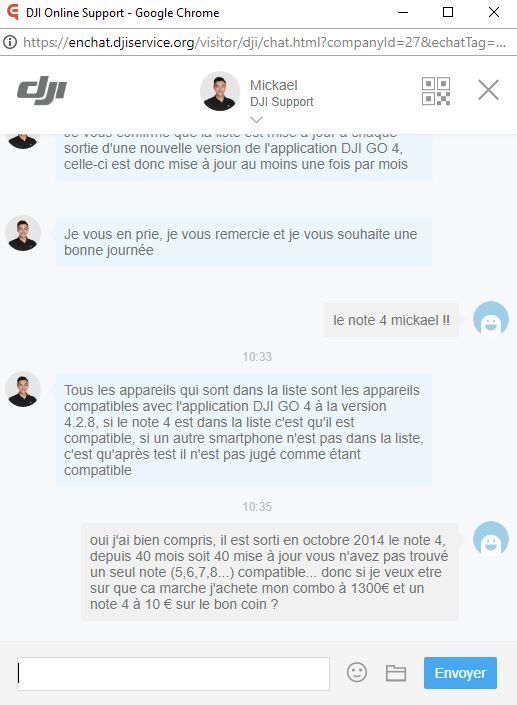Click agent avatar beside "Tous les appareils" message
The height and width of the screenshot is (705, 517).
23,389
